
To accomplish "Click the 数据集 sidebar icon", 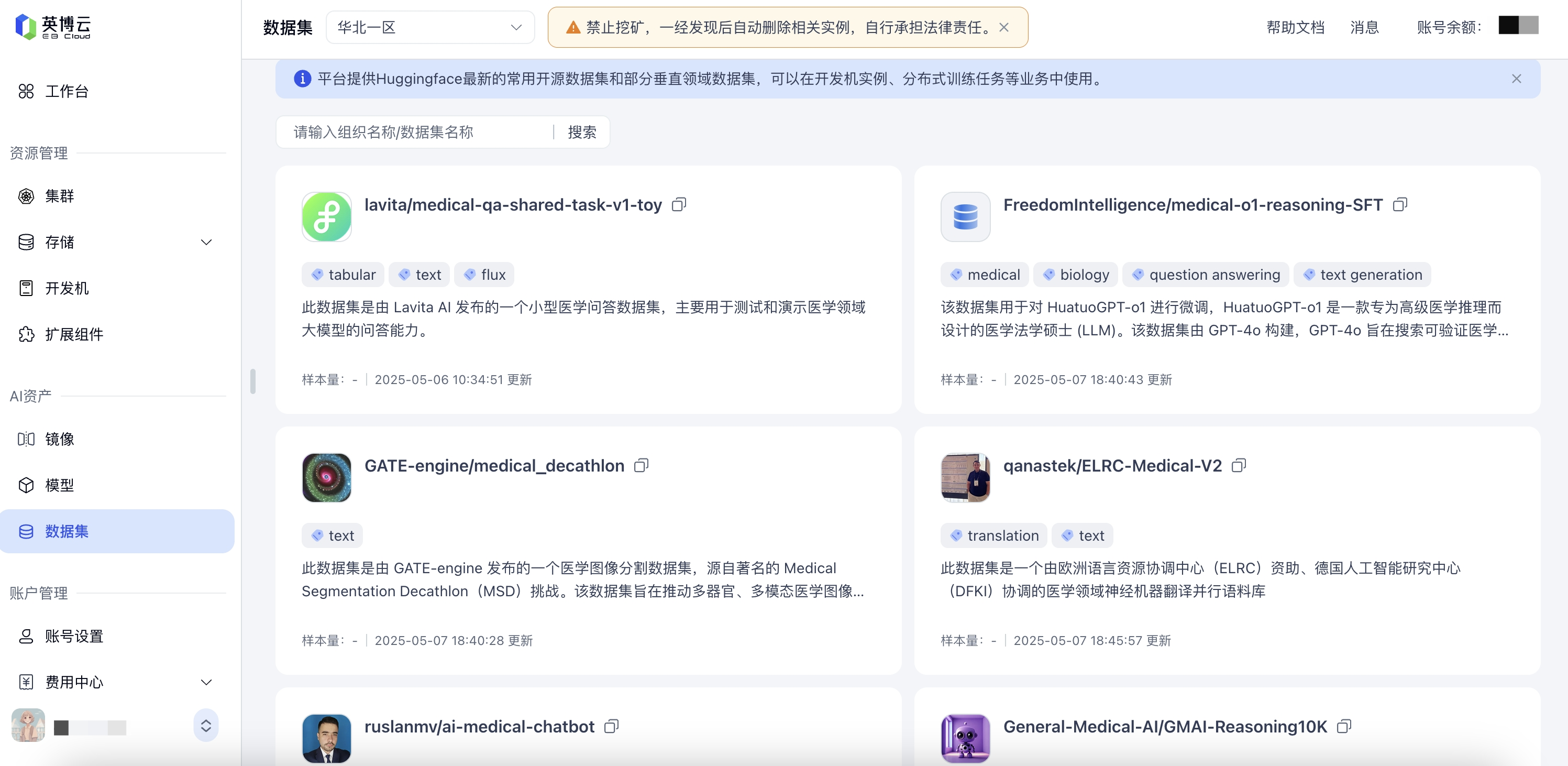I will coord(26,532).
